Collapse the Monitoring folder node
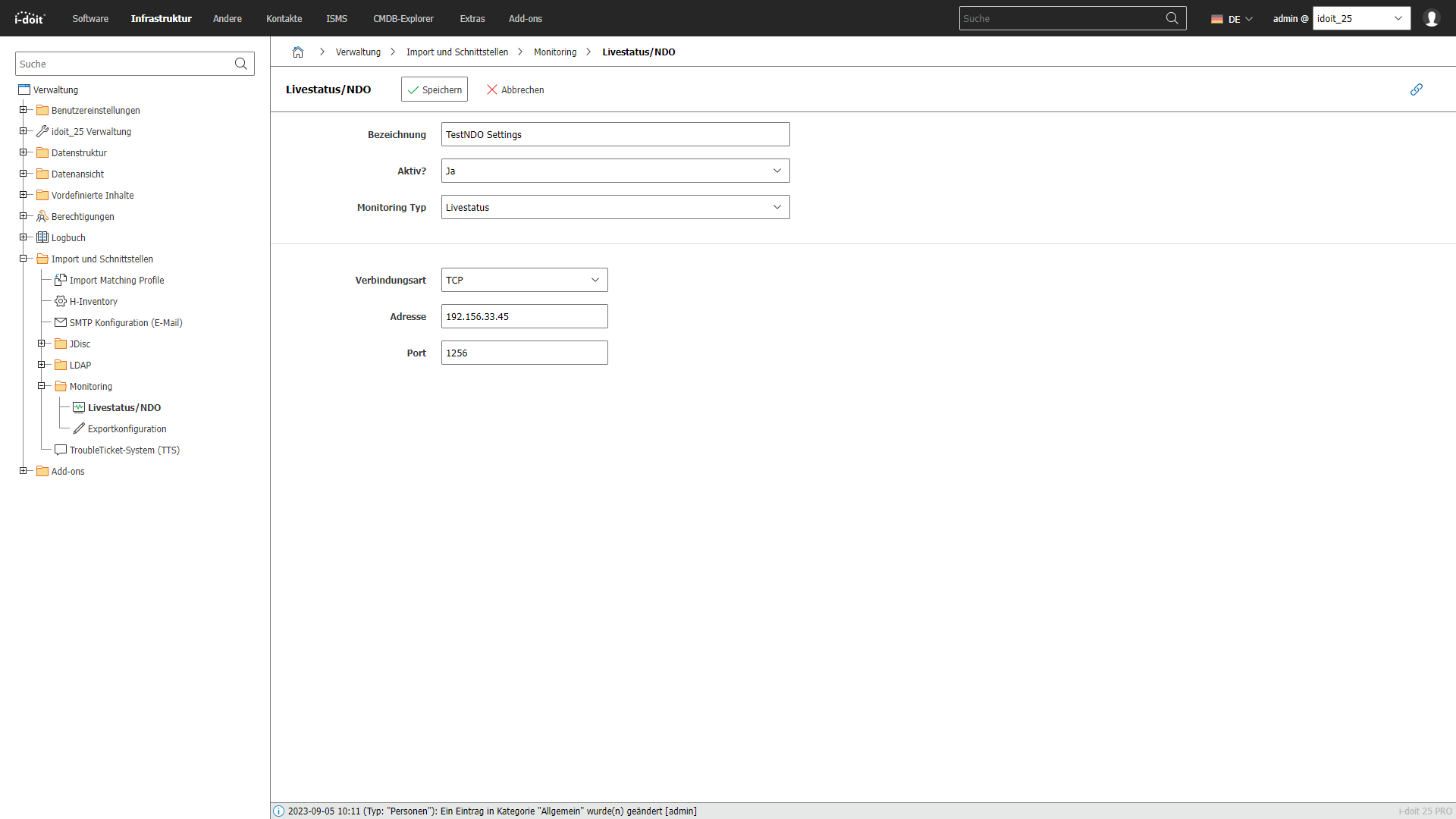This screenshot has width=1456, height=819. coord(42,386)
